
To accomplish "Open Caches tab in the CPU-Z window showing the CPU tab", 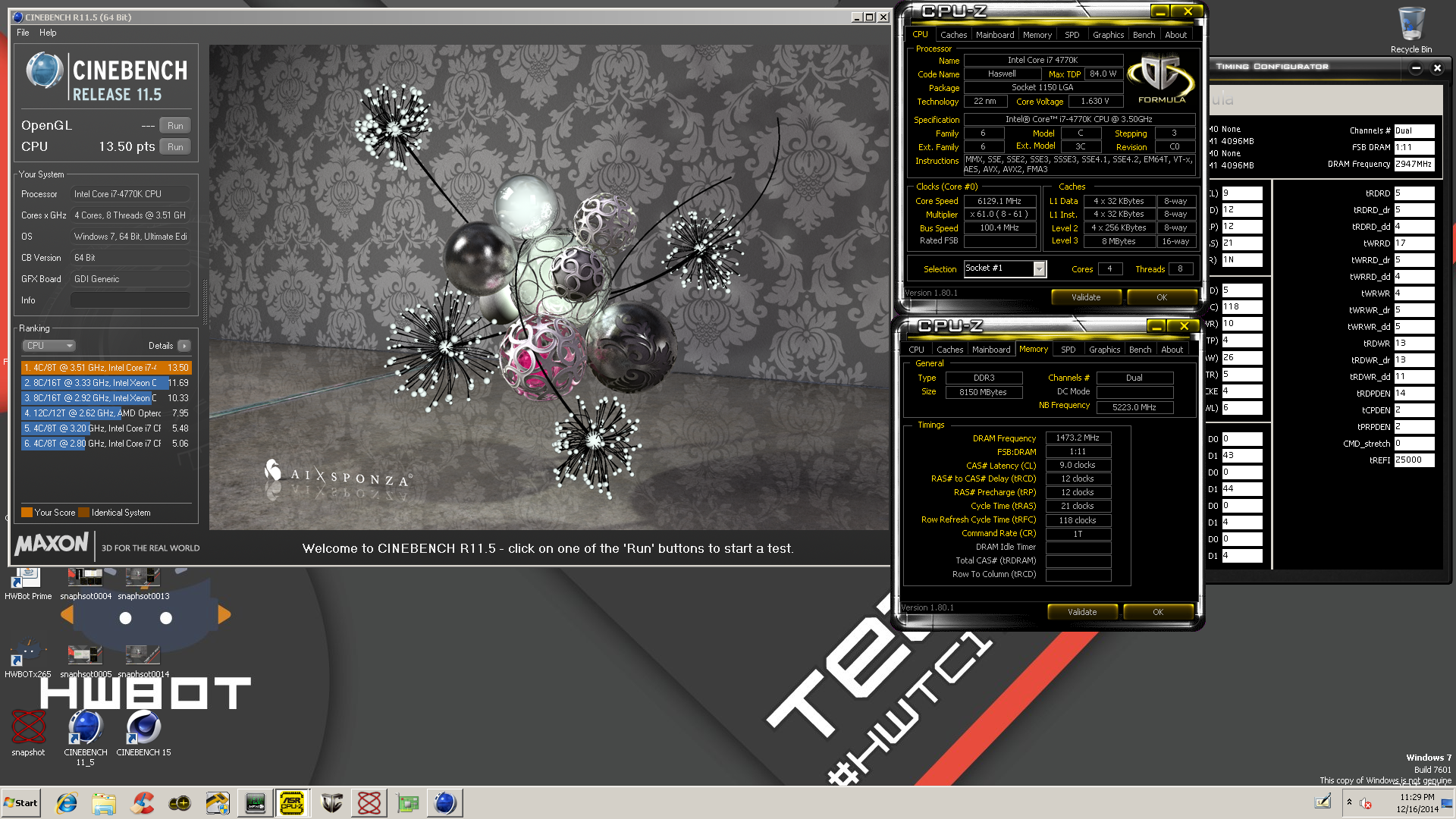I will click(953, 35).
